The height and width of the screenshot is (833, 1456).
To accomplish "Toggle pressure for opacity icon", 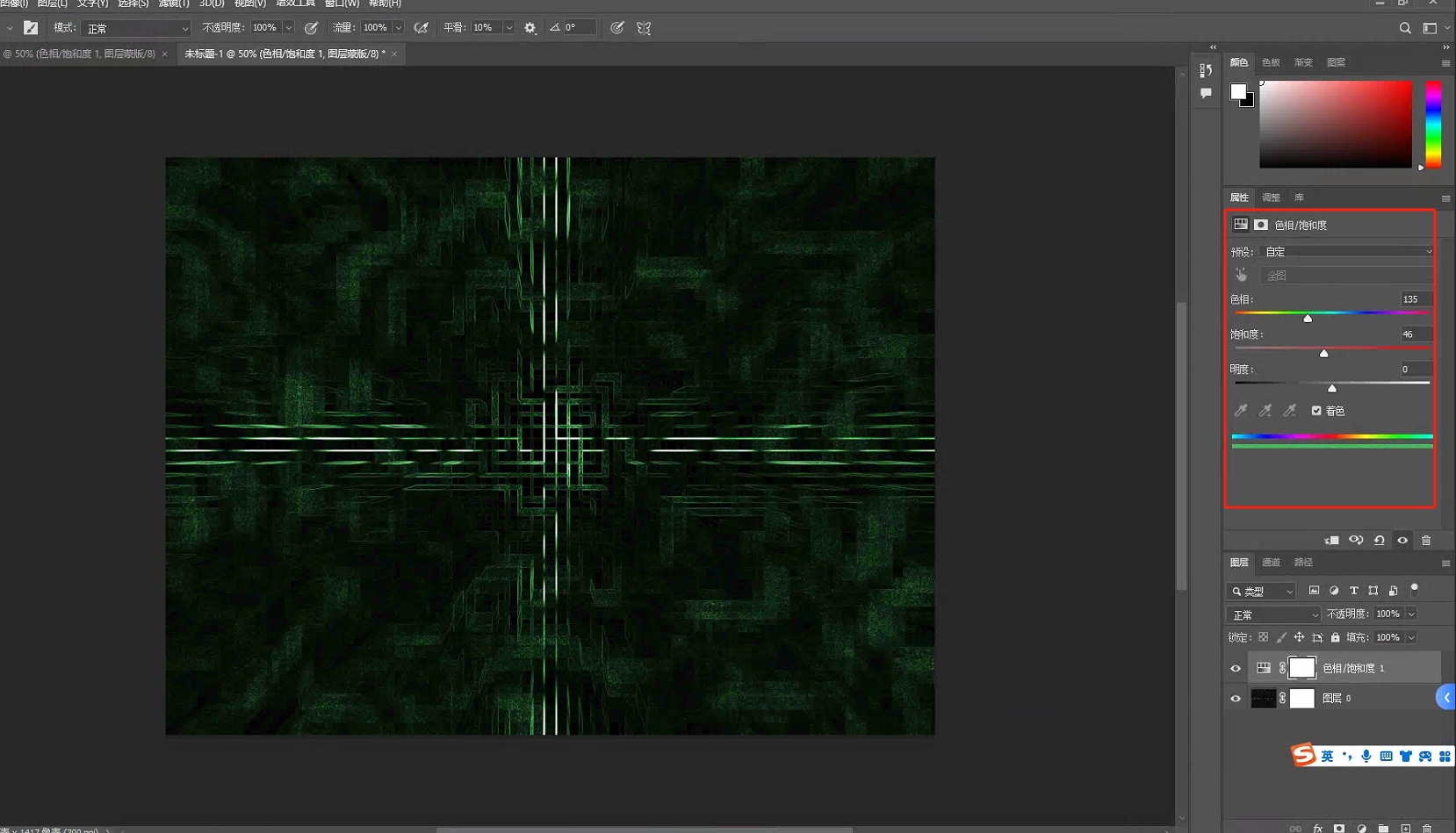I will (x=311, y=28).
